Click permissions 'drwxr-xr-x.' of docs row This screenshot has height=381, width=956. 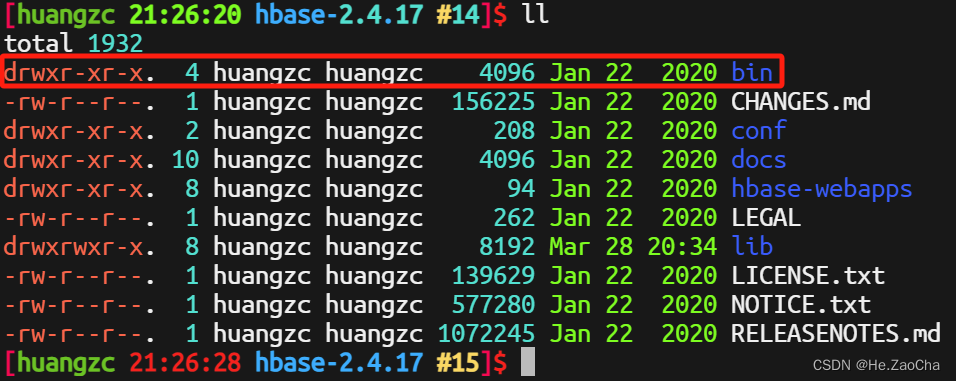pyautogui.click(x=79, y=160)
